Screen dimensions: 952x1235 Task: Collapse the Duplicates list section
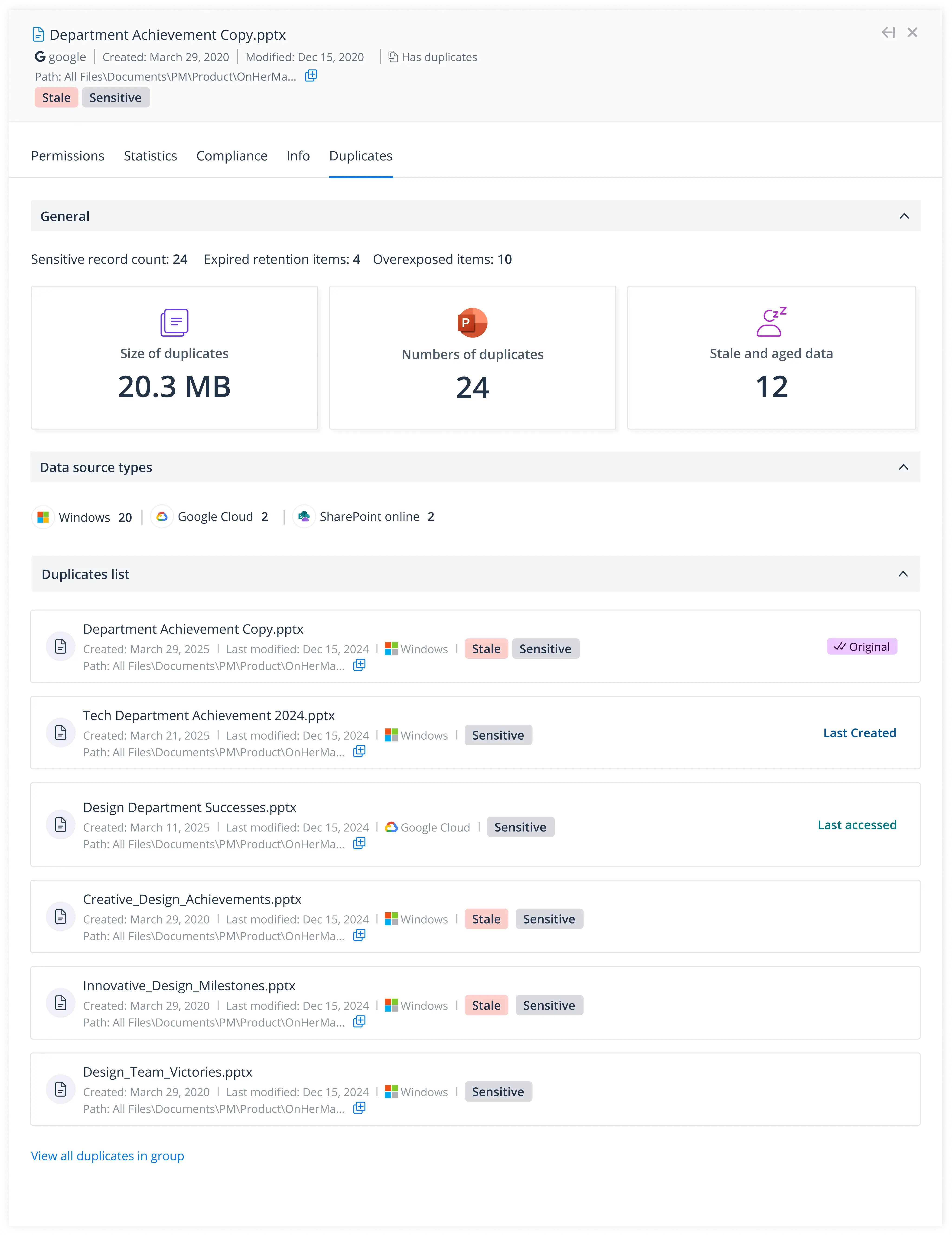(903, 574)
